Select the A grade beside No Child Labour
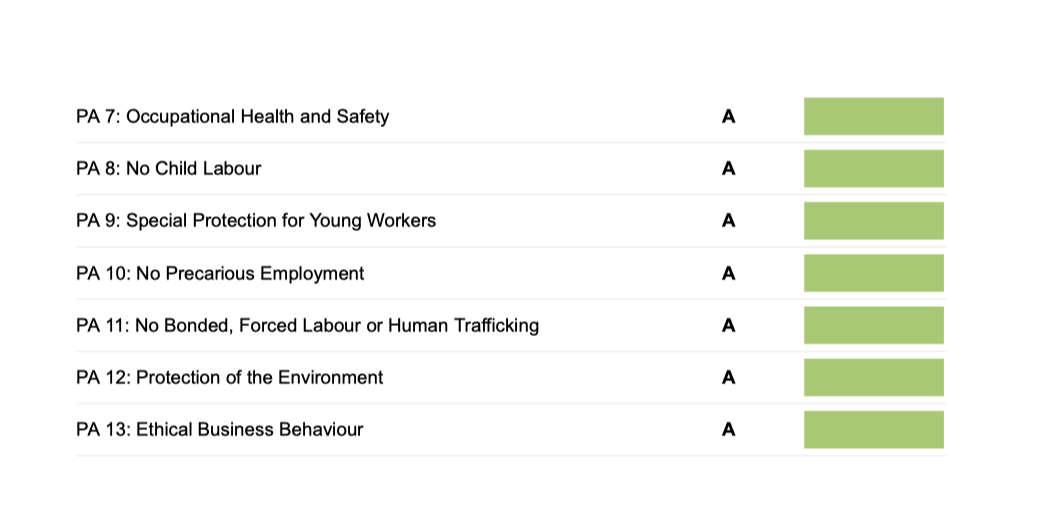 [728, 168]
